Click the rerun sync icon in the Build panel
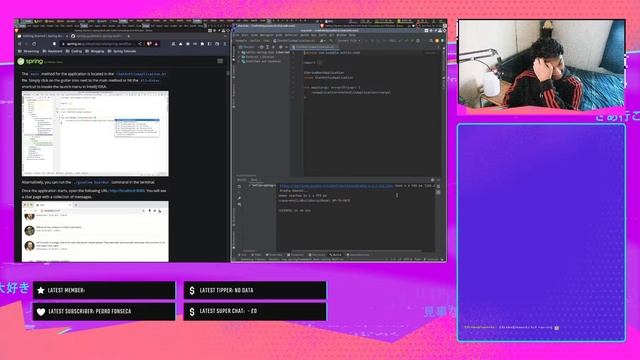 240,187
